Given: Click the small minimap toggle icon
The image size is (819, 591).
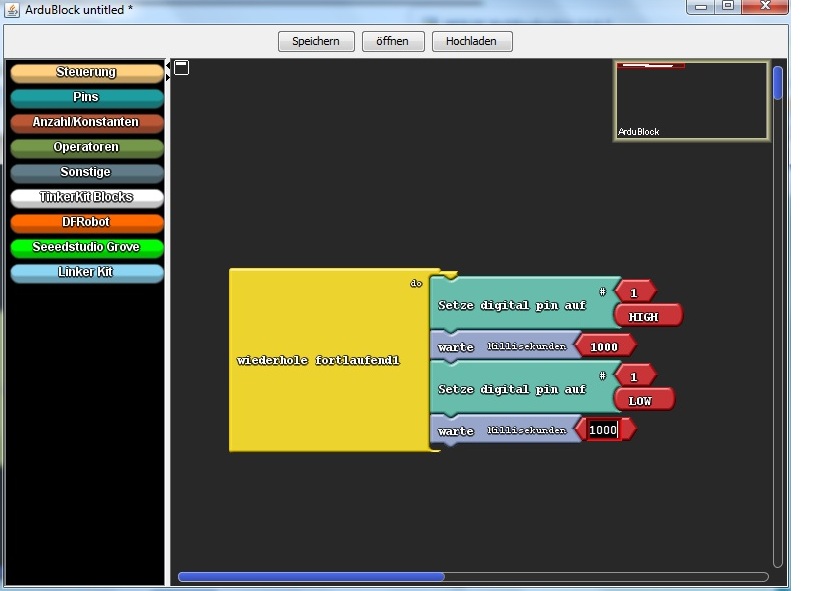Looking at the screenshot, I should pos(181,67).
